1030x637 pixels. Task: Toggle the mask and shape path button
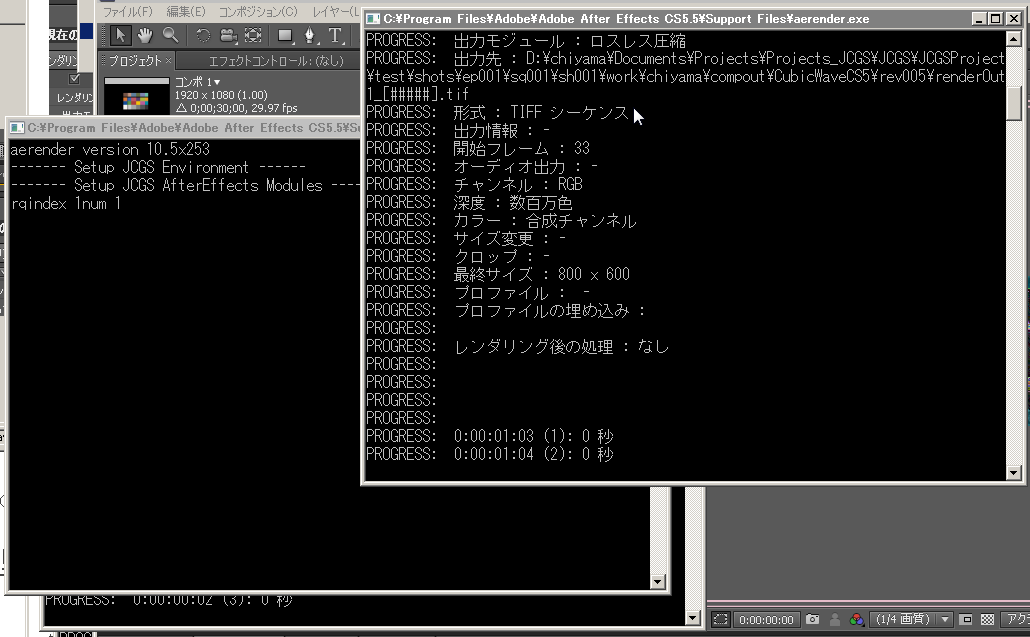(721, 619)
